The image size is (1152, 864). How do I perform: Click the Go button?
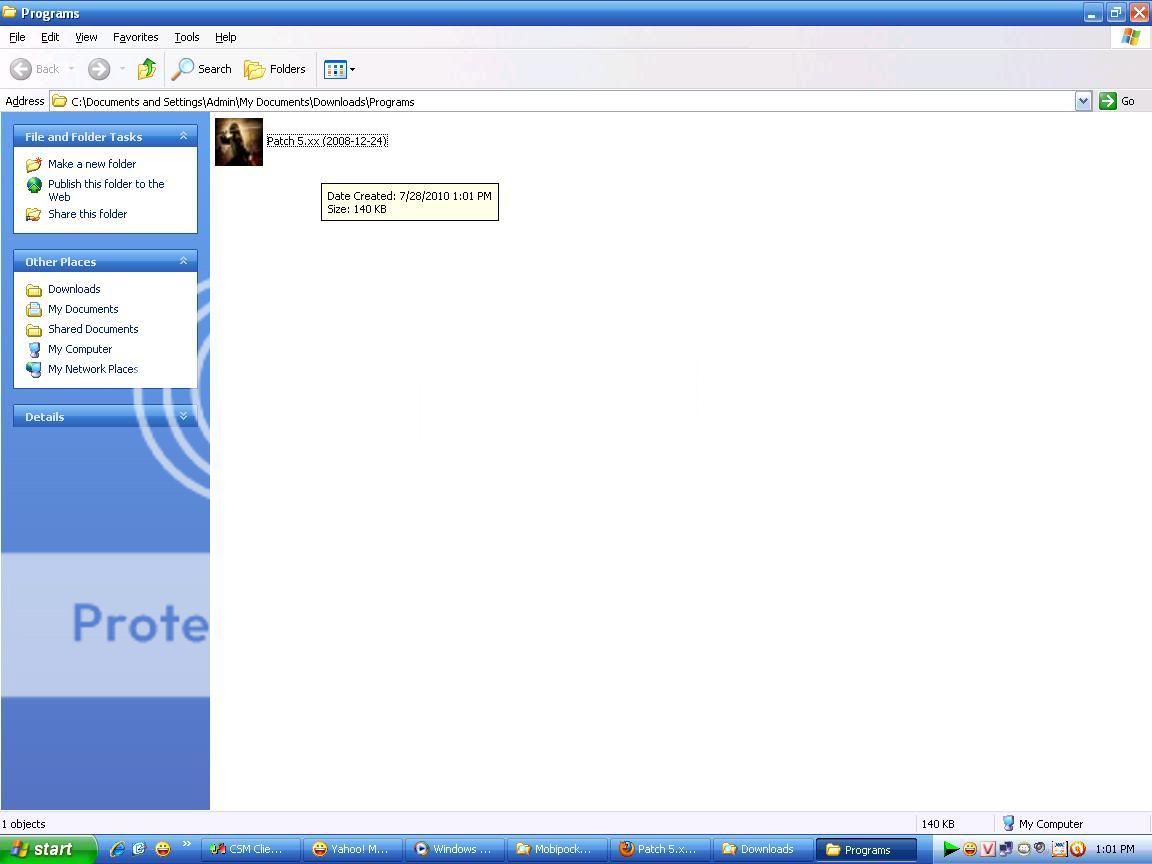pyautogui.click(x=1117, y=101)
